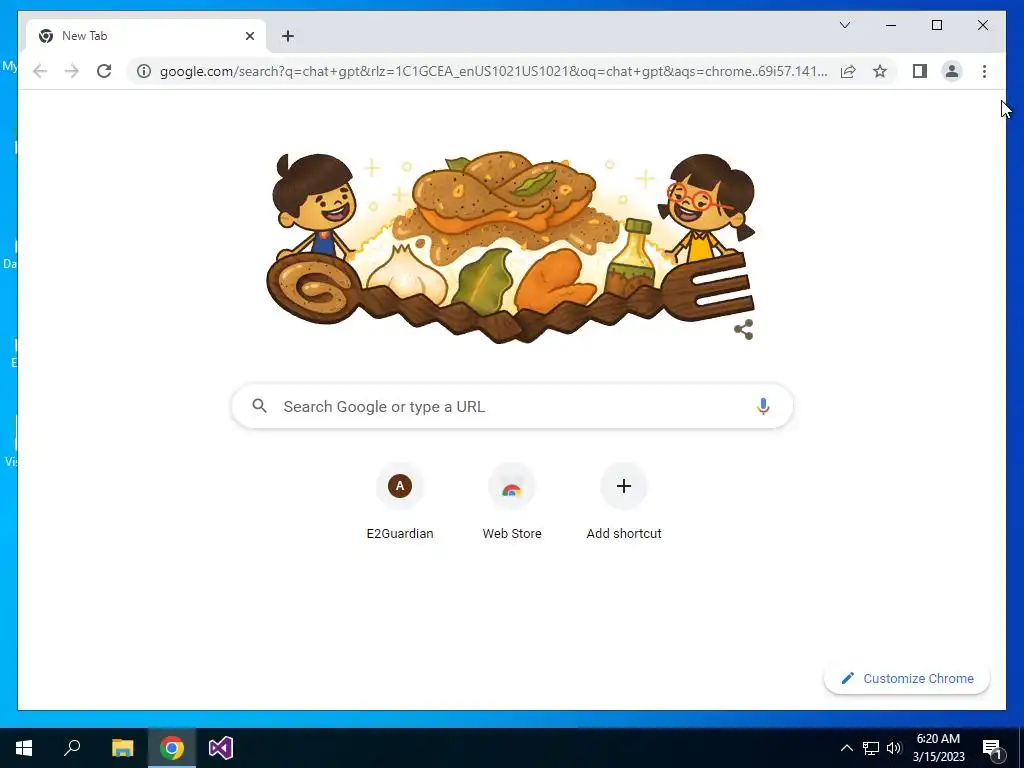Image resolution: width=1024 pixels, height=768 pixels.
Task: Open the E2Guardian shortcut
Action: pyautogui.click(x=400, y=502)
